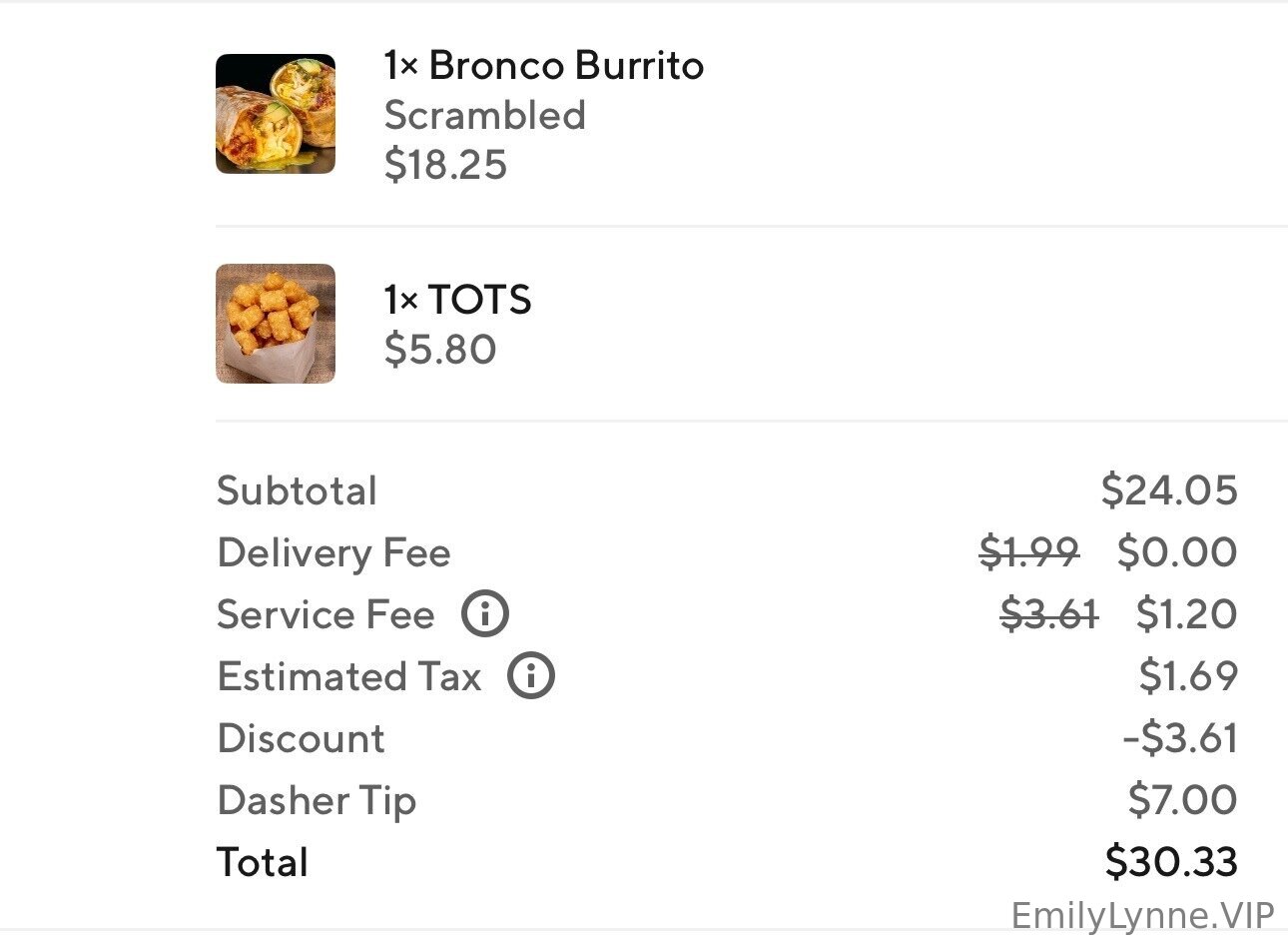Open the Estimated Tax info icon
The height and width of the screenshot is (950, 1288).
pos(531,676)
